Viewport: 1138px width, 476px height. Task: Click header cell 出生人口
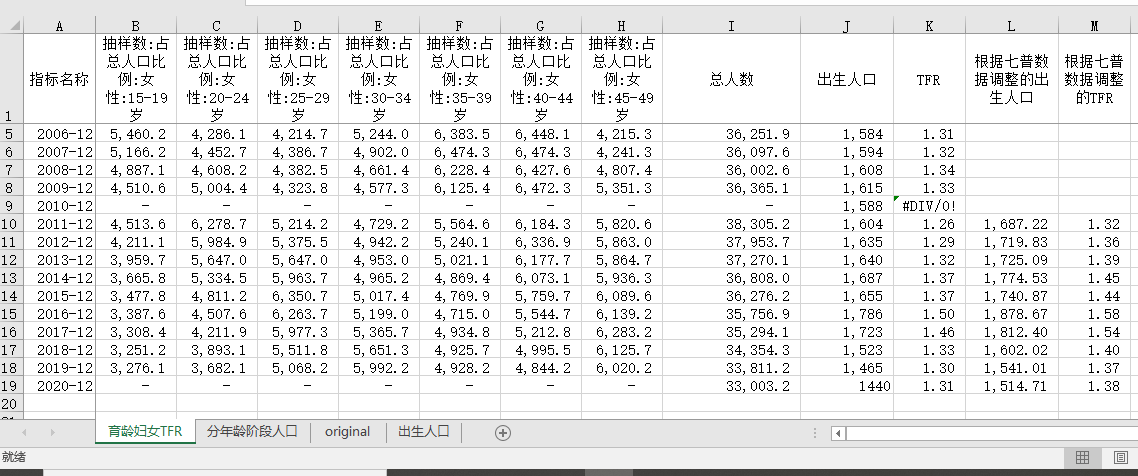pos(847,78)
